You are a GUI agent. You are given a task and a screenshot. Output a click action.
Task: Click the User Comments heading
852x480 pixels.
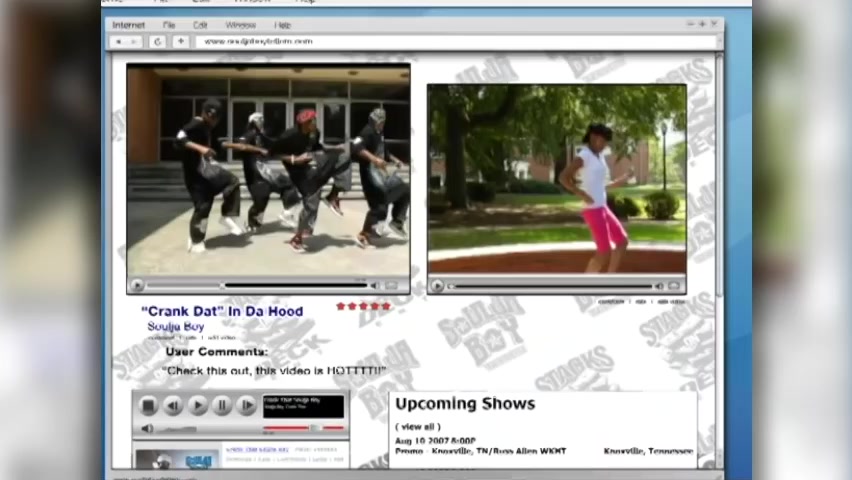(x=217, y=352)
